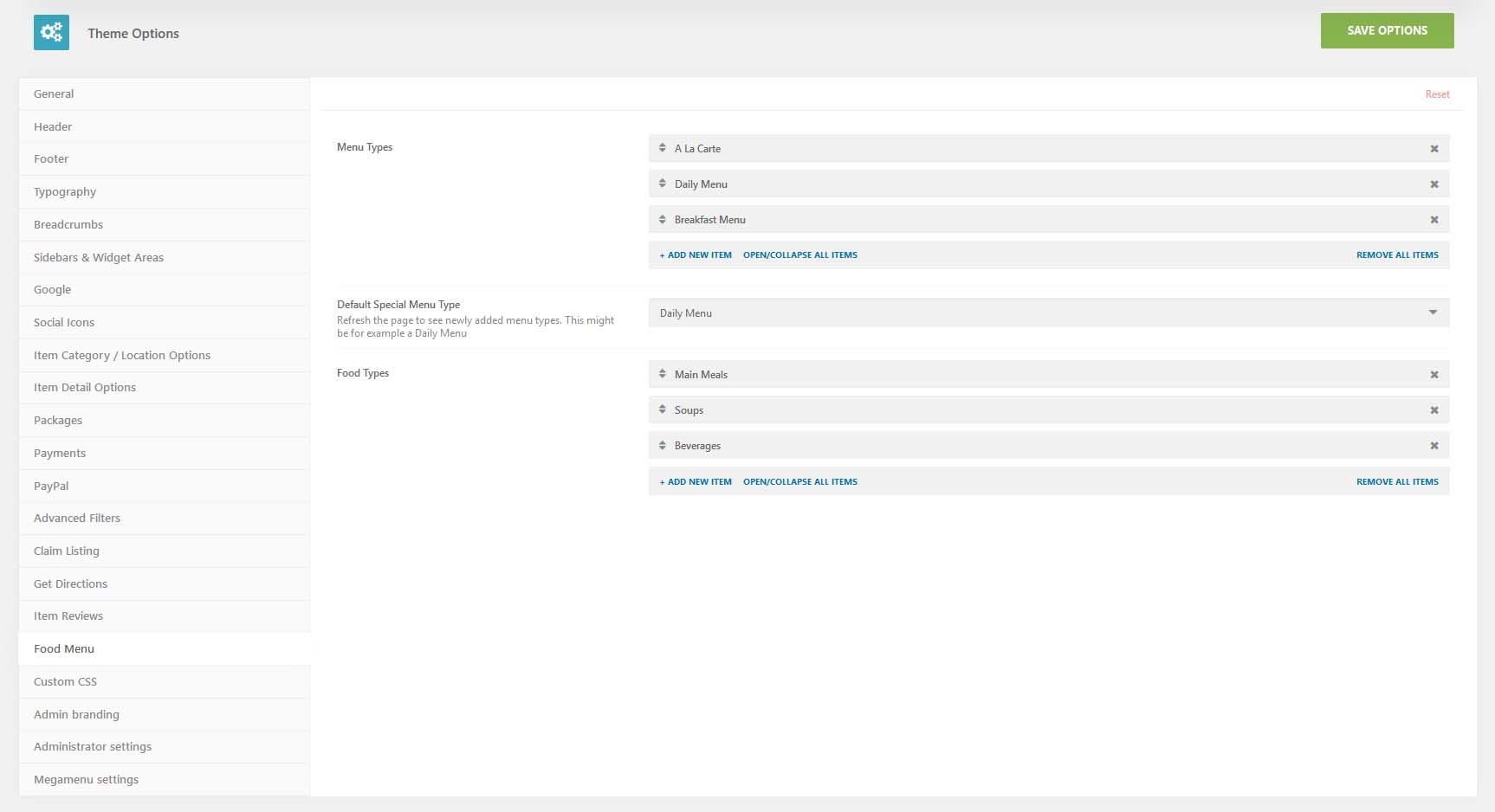
Task: Open Item Reviews settings
Action: point(164,615)
